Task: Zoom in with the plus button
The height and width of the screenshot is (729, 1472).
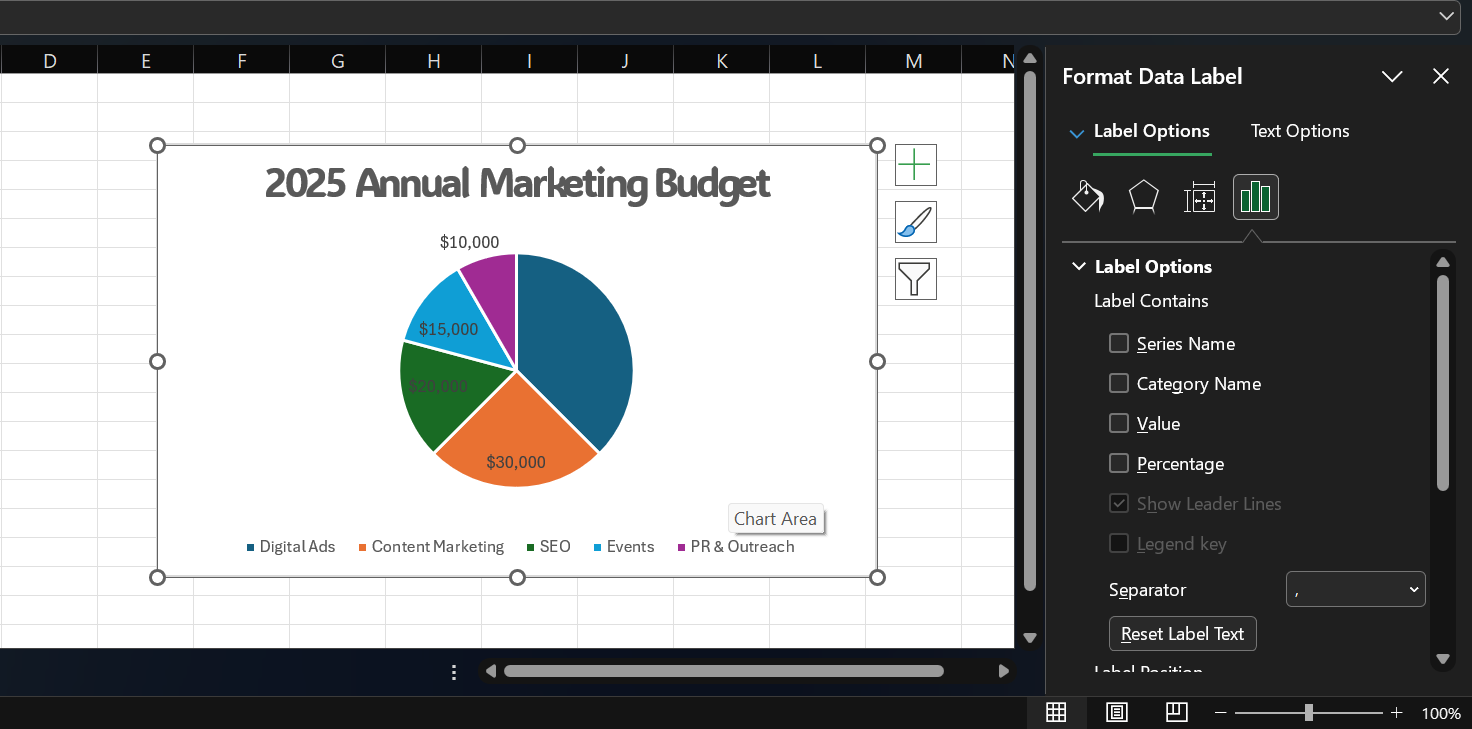Action: pyautogui.click(x=1397, y=713)
